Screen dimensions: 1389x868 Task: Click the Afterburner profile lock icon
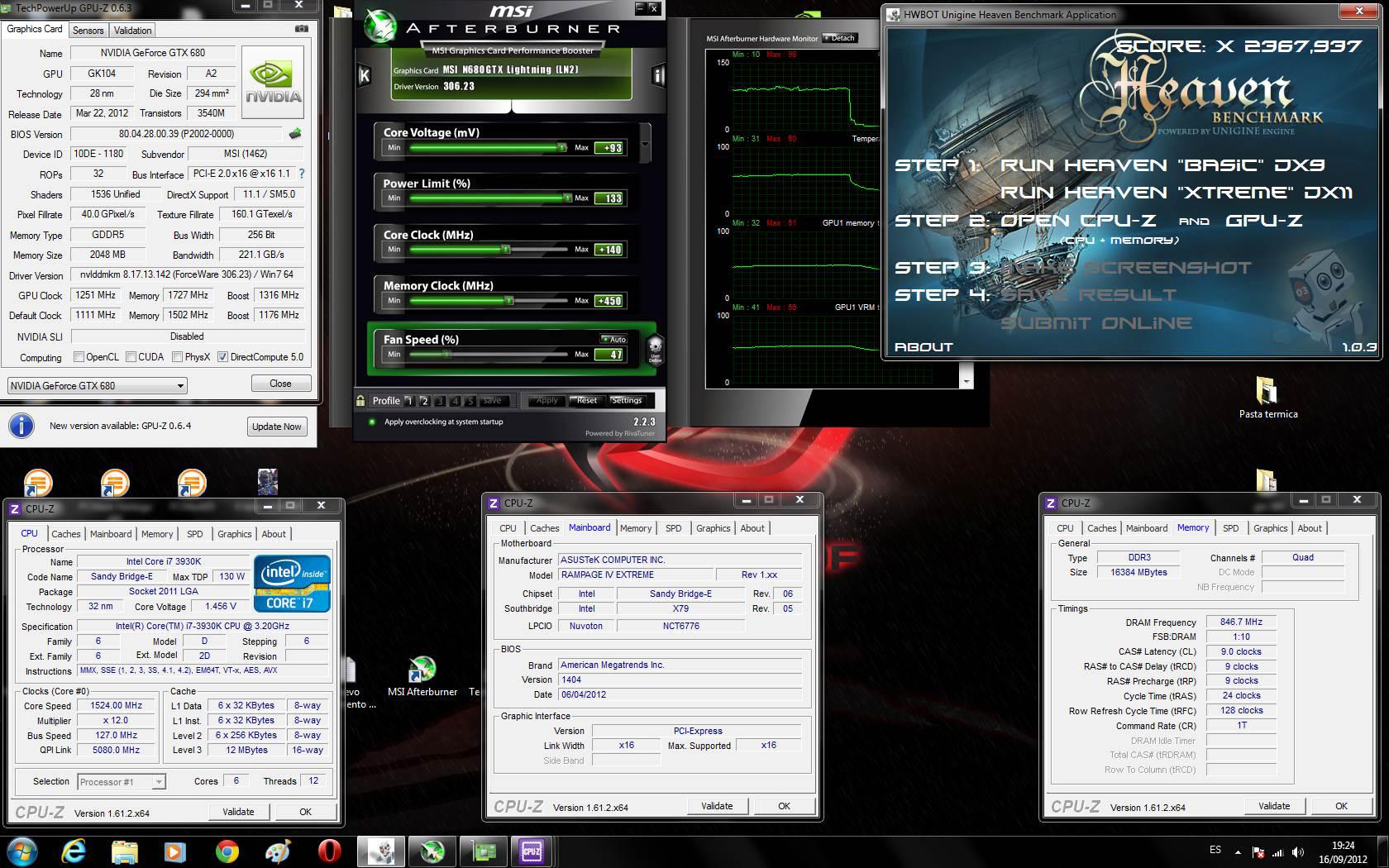click(360, 401)
